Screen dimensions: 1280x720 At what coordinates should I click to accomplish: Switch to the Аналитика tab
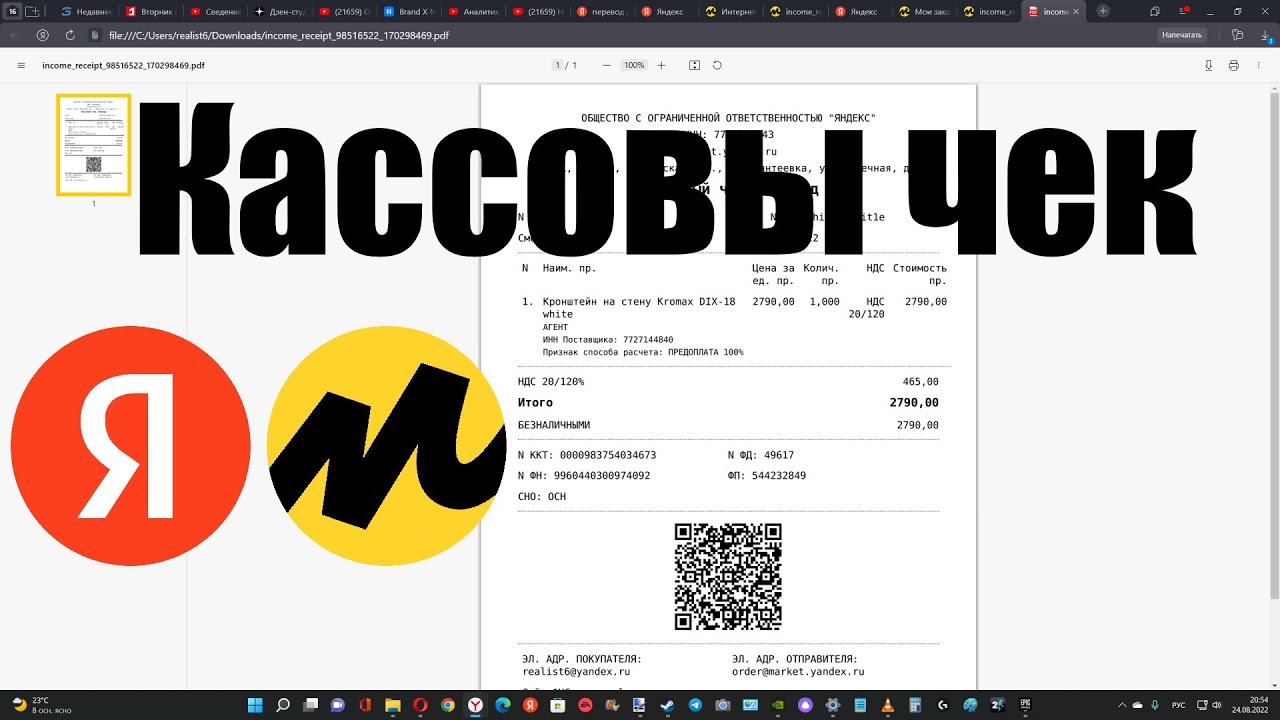(x=473, y=11)
